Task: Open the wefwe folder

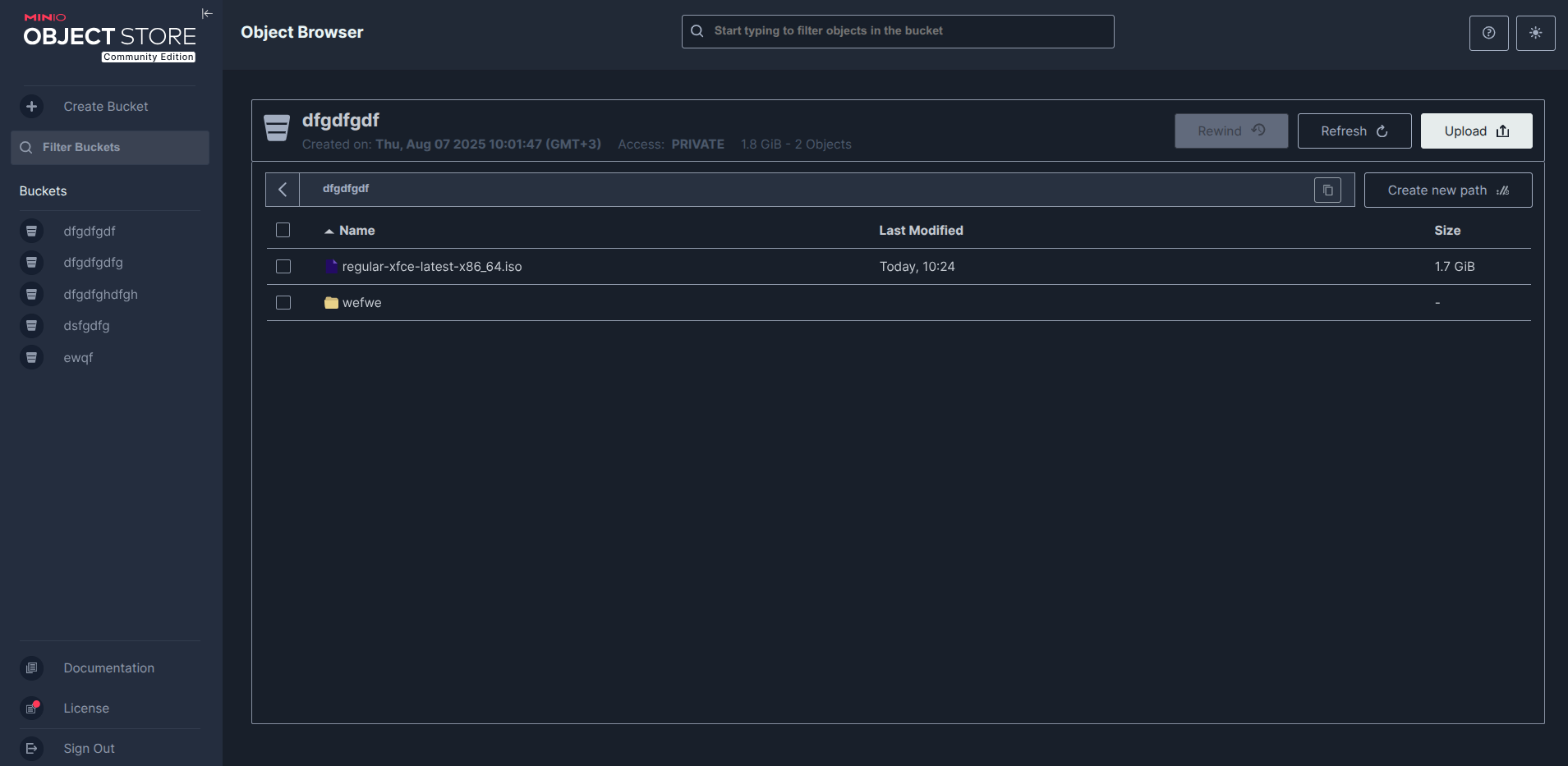Action: (361, 303)
